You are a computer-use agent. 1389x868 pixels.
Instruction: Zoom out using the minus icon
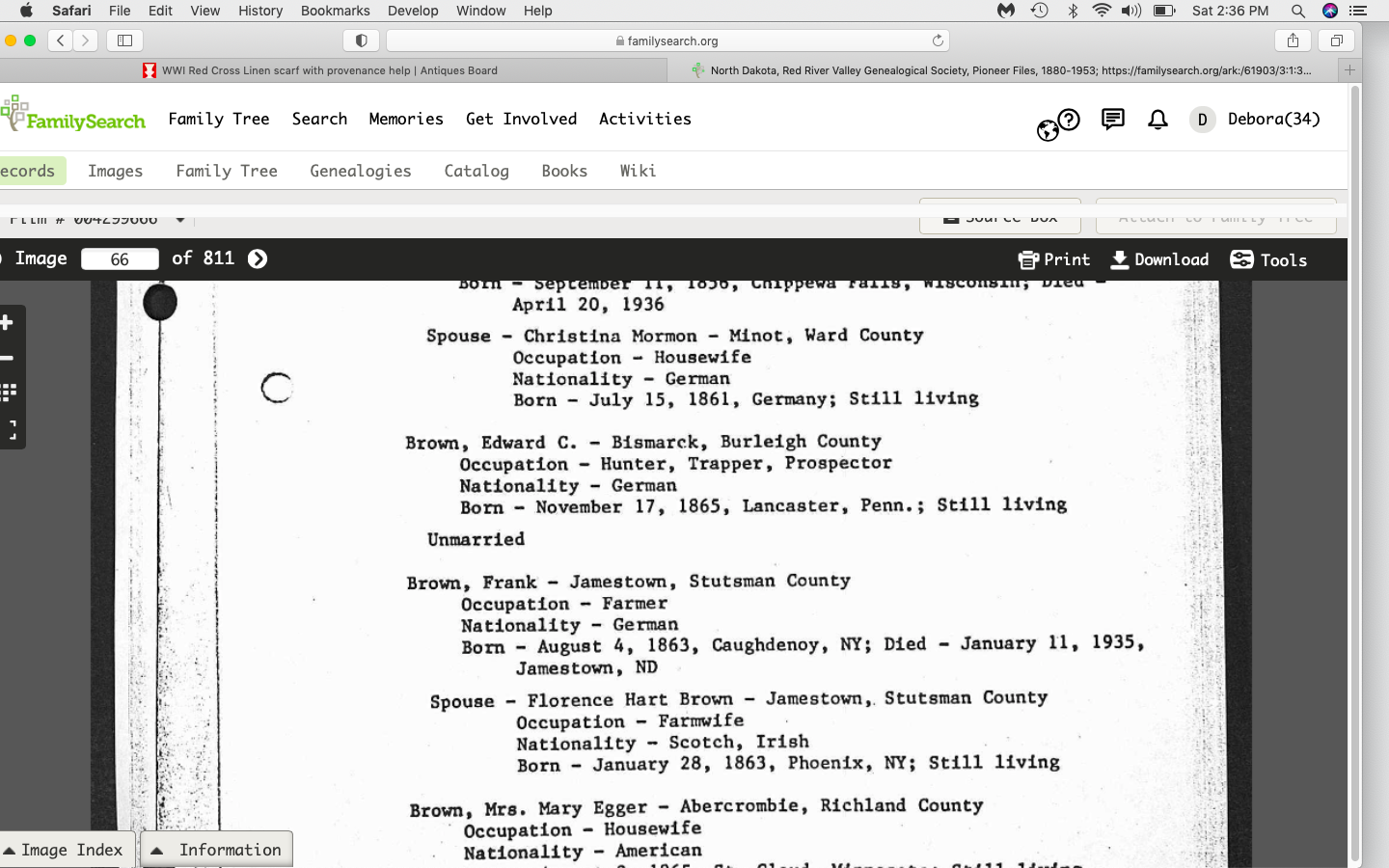click(7, 358)
